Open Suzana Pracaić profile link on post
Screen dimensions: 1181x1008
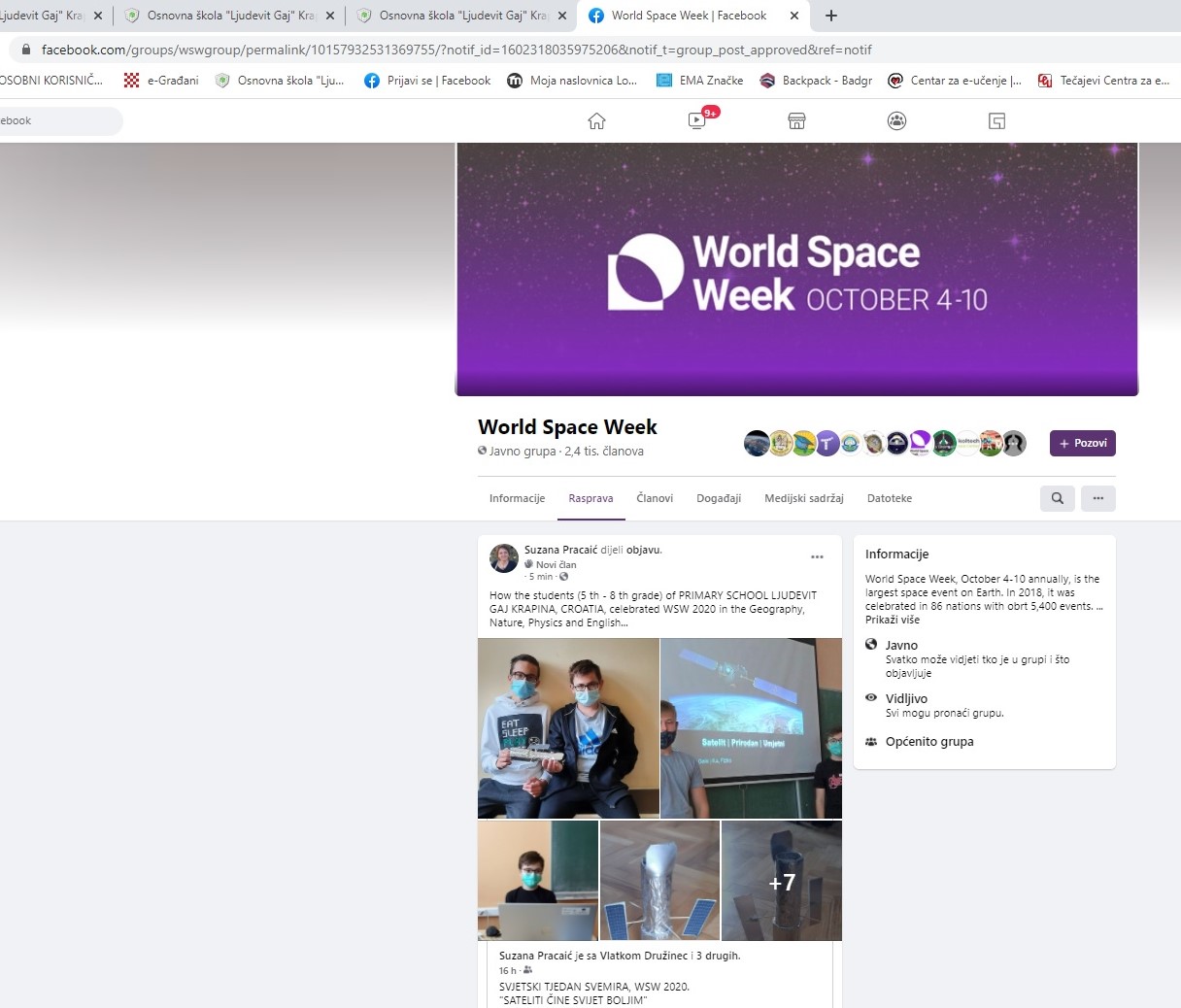[x=561, y=550]
